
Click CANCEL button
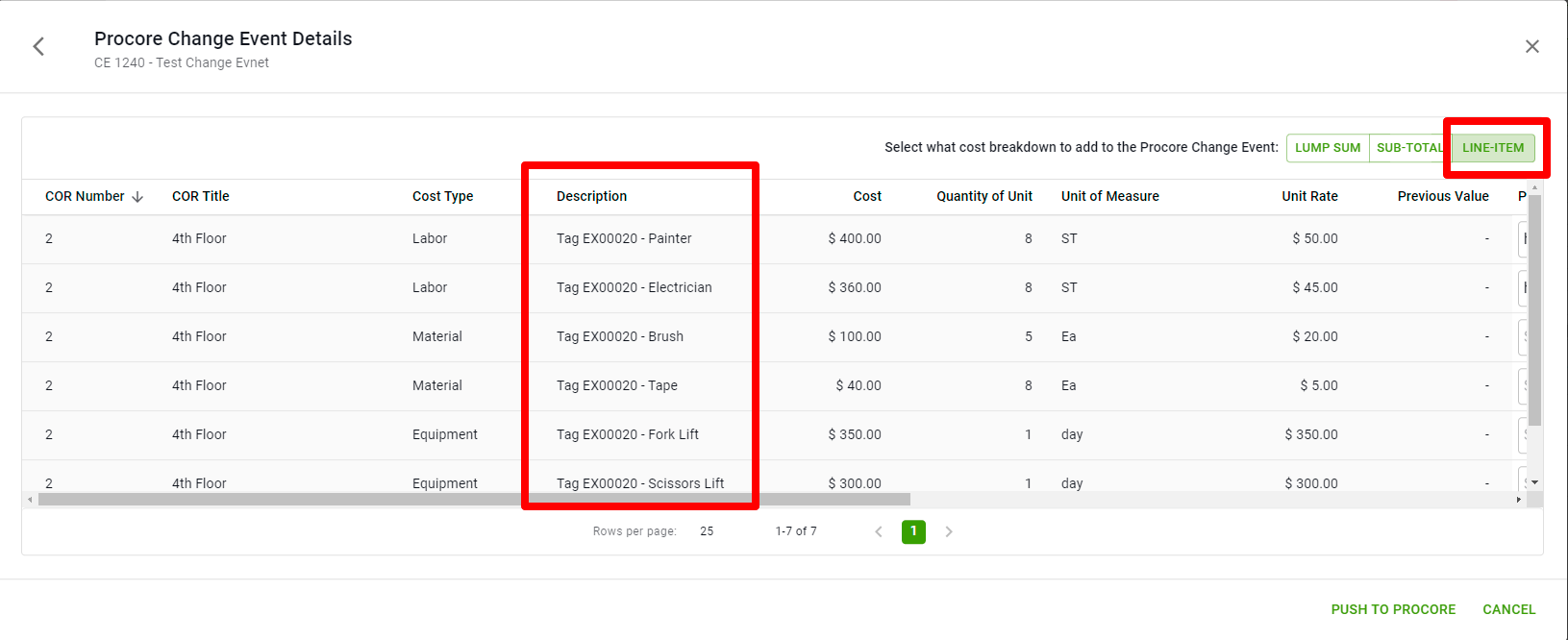[1508, 609]
